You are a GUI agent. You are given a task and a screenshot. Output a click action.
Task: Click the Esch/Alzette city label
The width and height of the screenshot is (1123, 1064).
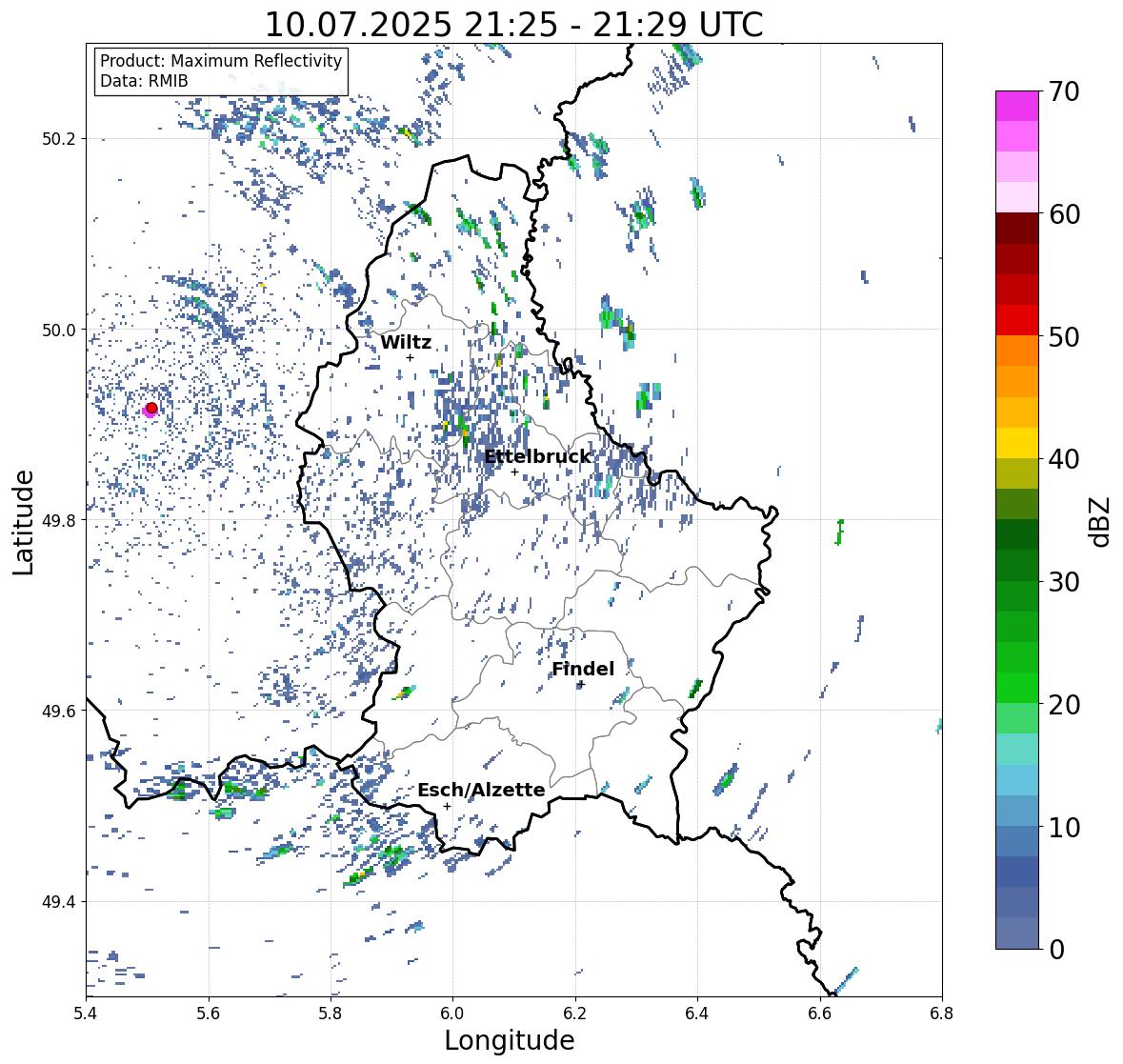pyautogui.click(x=481, y=790)
